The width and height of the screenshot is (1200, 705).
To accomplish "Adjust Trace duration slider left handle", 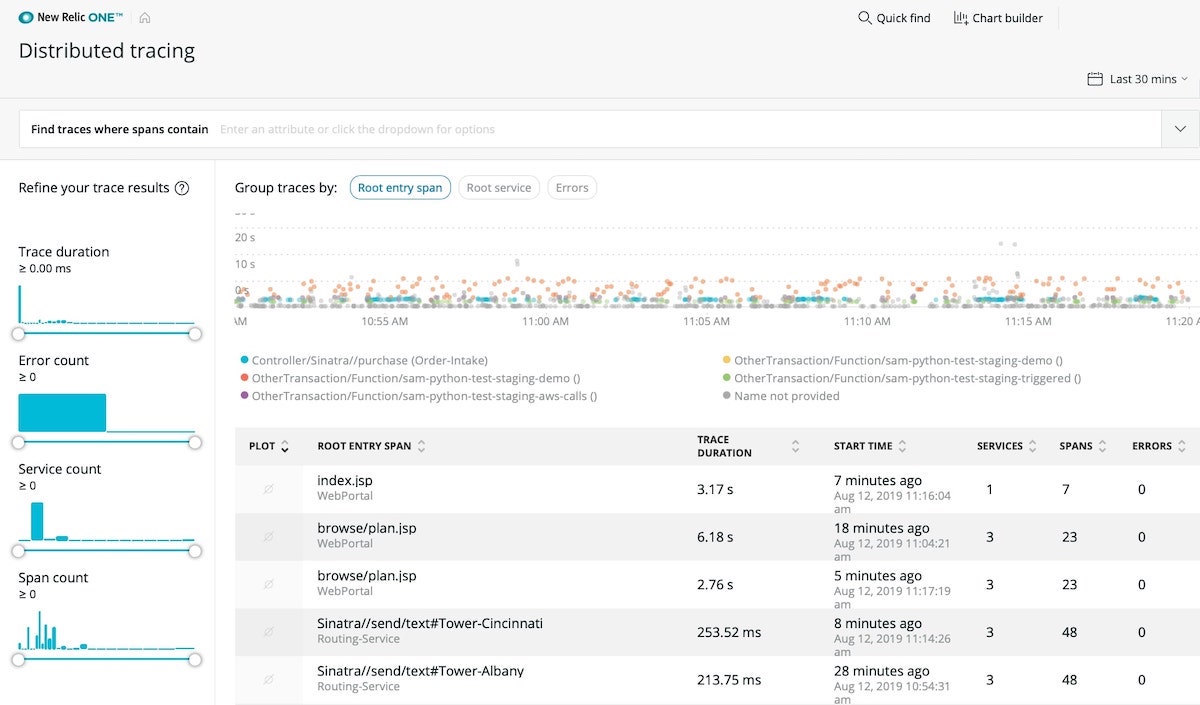I will coord(18,333).
